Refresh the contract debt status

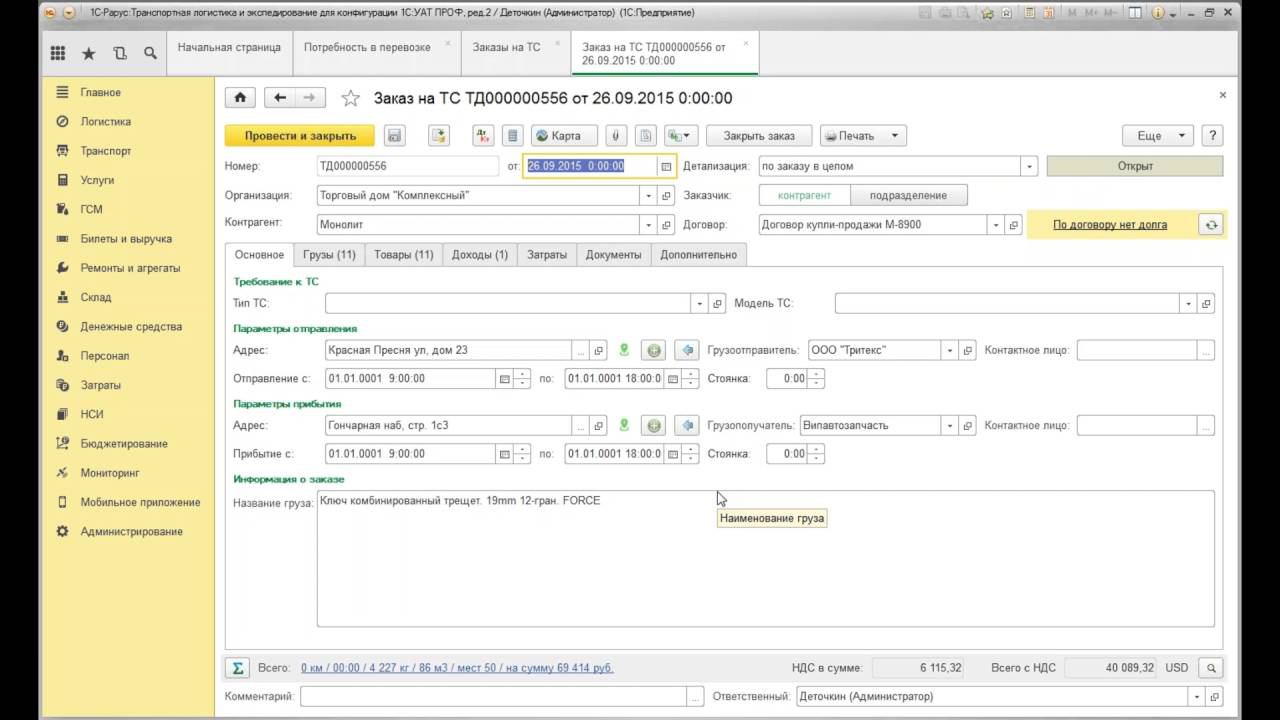[1211, 225]
